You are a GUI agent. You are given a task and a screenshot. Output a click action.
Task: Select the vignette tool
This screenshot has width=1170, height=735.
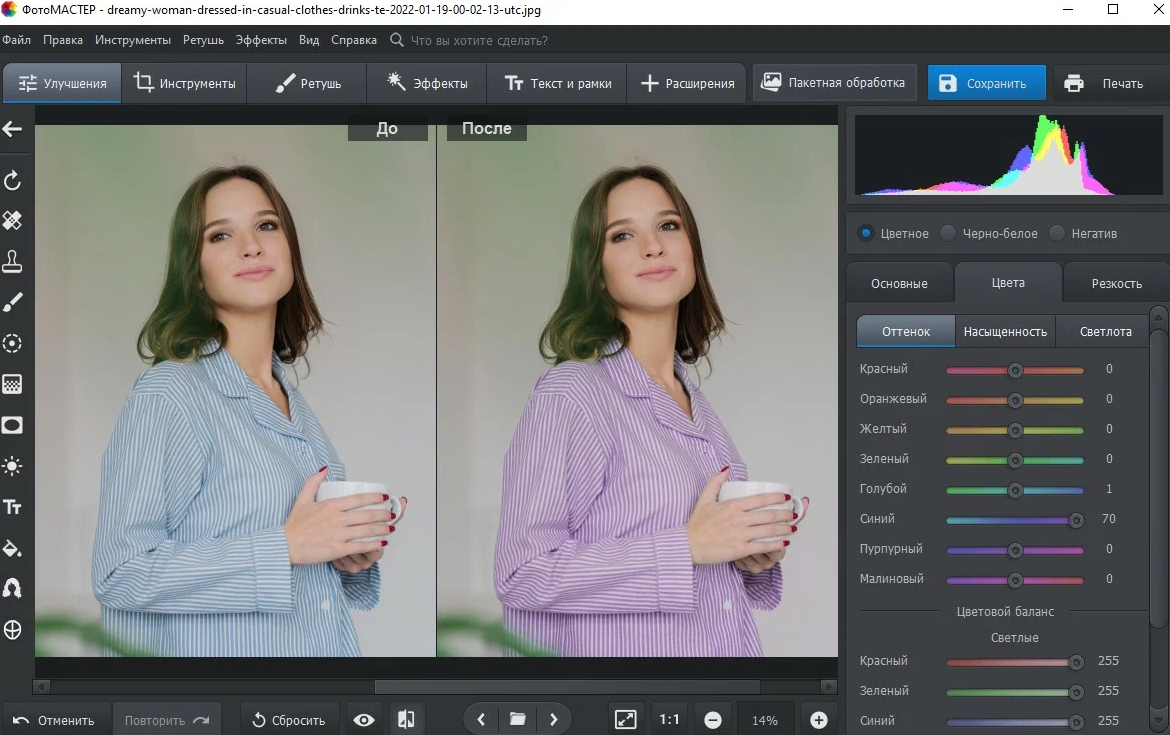pos(12,425)
